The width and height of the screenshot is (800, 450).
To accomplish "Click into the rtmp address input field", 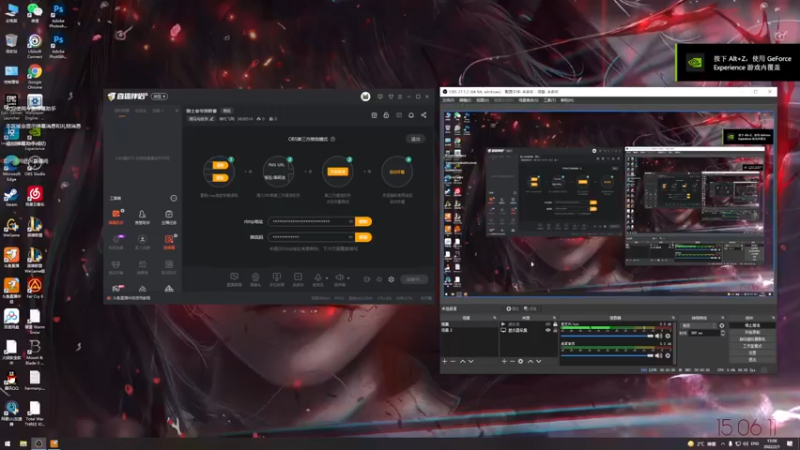I will tap(311, 221).
